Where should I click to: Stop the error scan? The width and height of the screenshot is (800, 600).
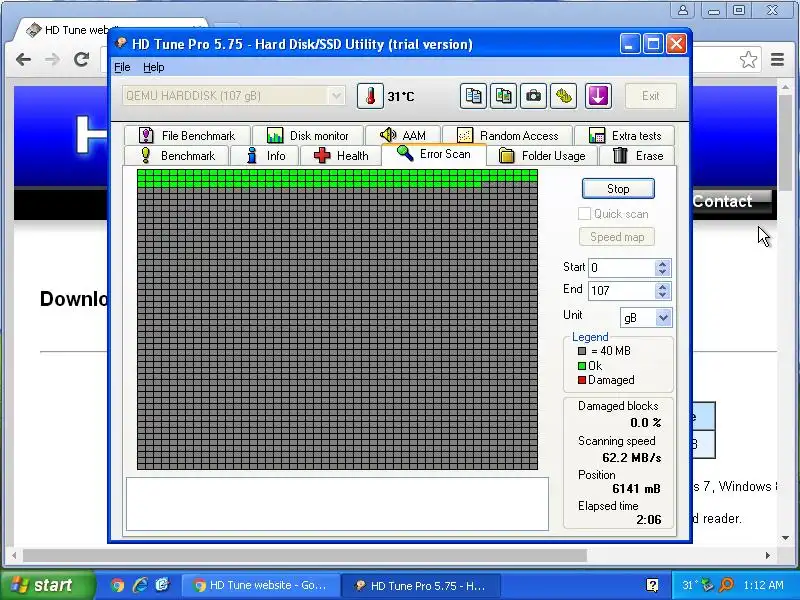(x=618, y=189)
